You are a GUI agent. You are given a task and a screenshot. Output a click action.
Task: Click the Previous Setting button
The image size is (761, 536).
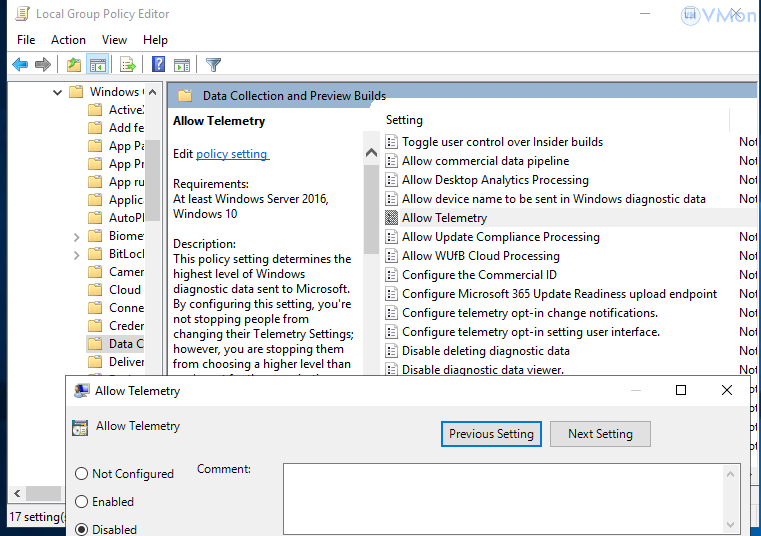(491, 434)
